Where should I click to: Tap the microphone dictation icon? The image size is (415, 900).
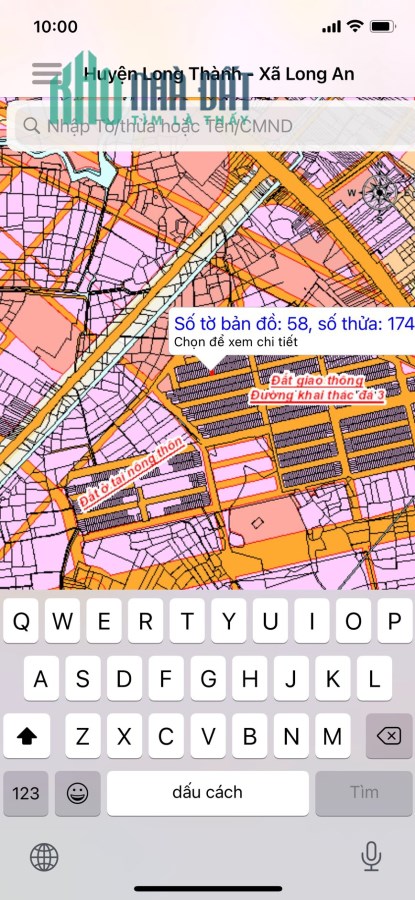(x=371, y=856)
